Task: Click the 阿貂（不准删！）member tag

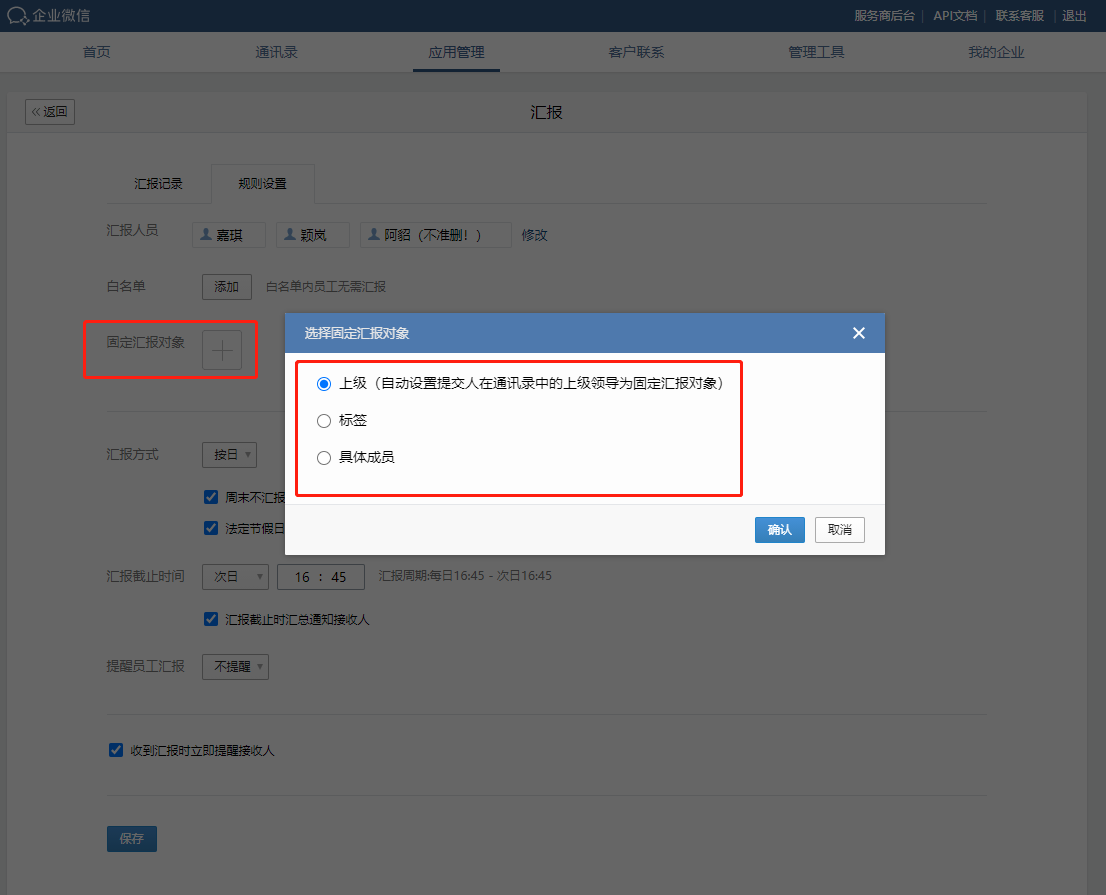Action: pos(436,235)
